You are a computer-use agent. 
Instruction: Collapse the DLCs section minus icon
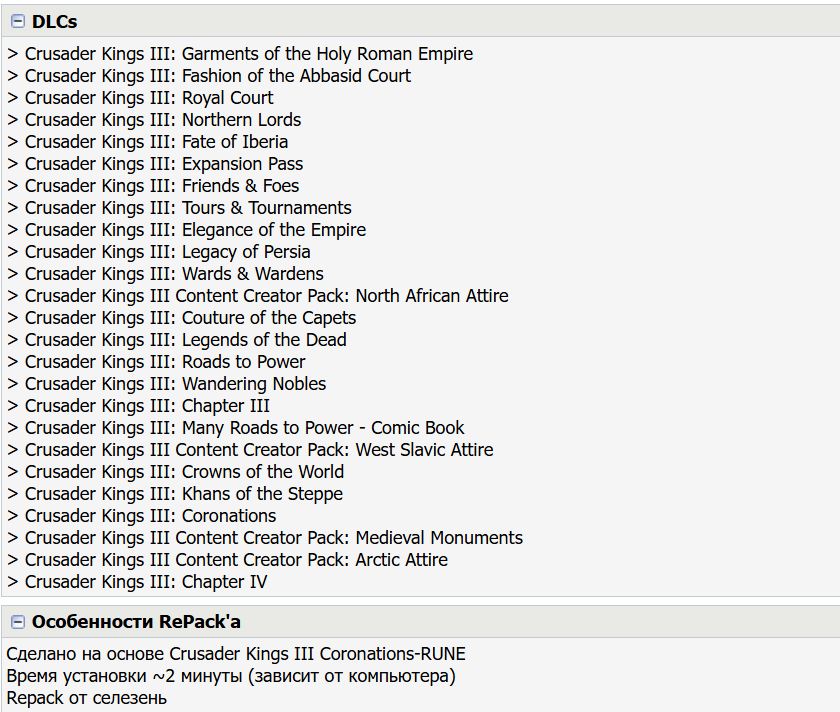[18, 21]
